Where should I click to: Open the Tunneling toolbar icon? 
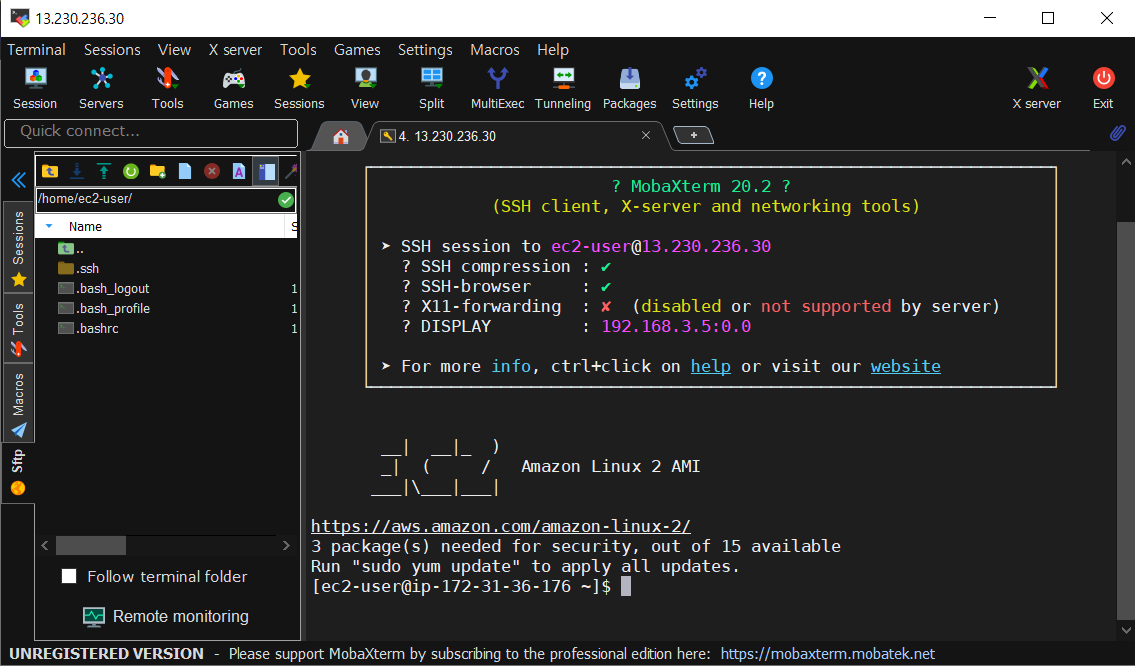pyautogui.click(x=563, y=88)
